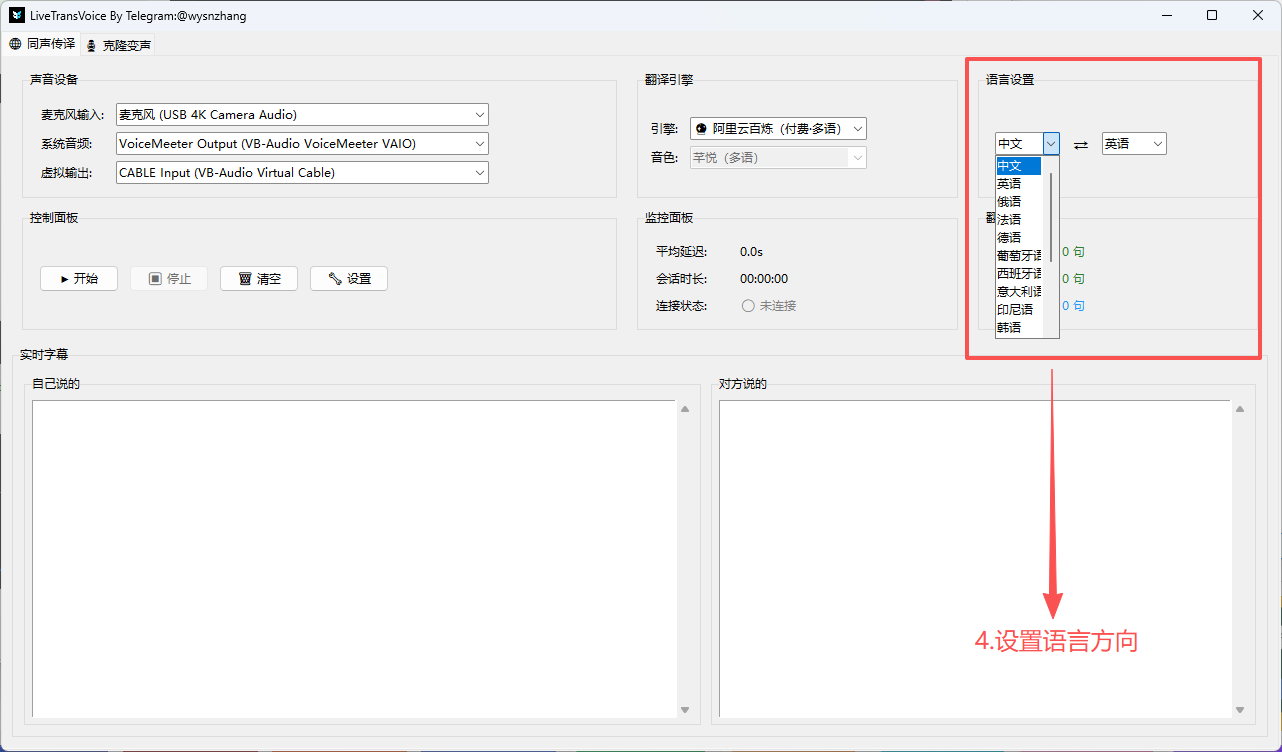1282x752 pixels.
Task: Click up arrow of 对方说的 scrollbar
Action: (1239, 409)
